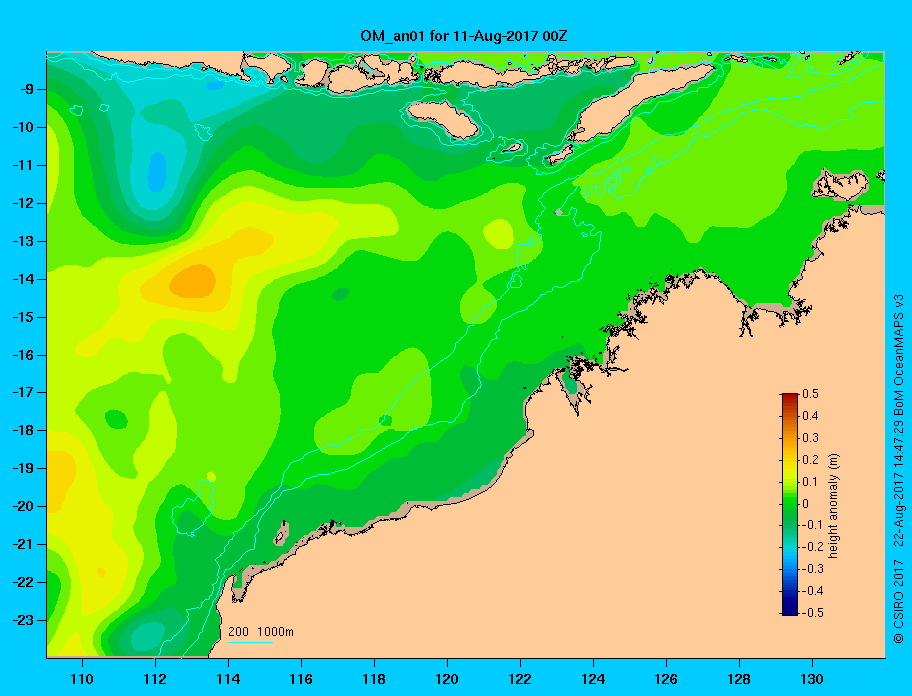Viewport: 912px width, 696px height.
Task: Click the latitude label -11
Action: coord(23,166)
